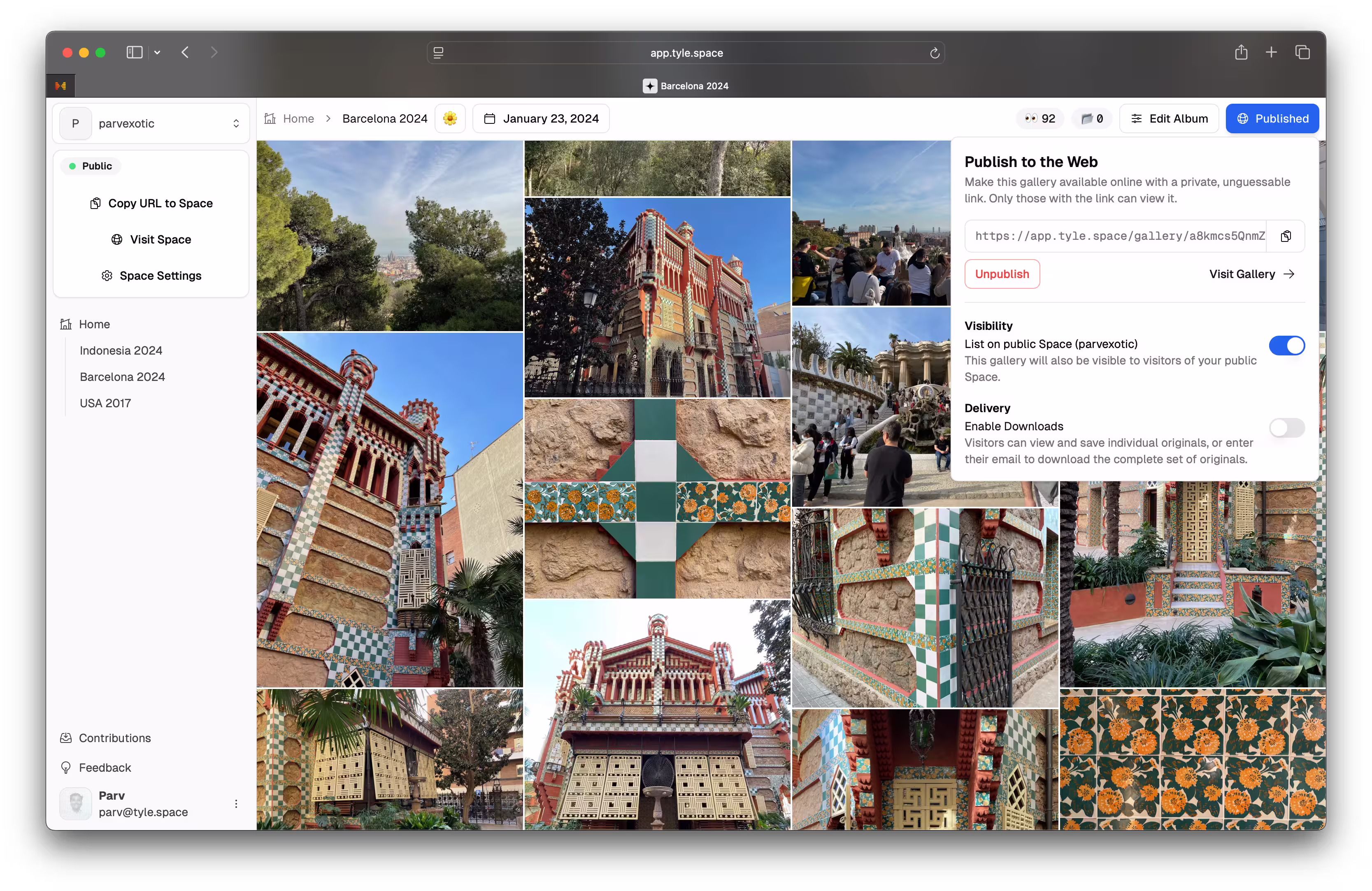Reload the page in Safari's address bar
The width and height of the screenshot is (1372, 891).
[935, 53]
